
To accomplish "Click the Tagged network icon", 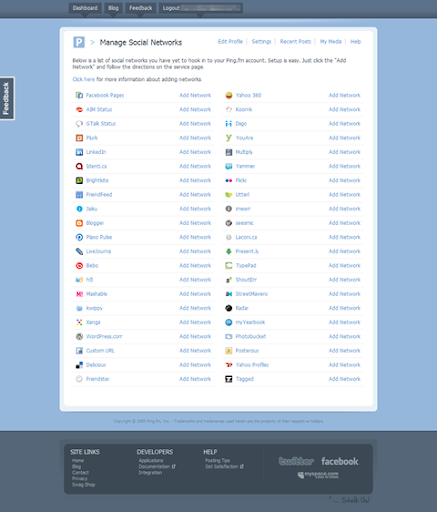I will point(229,379).
